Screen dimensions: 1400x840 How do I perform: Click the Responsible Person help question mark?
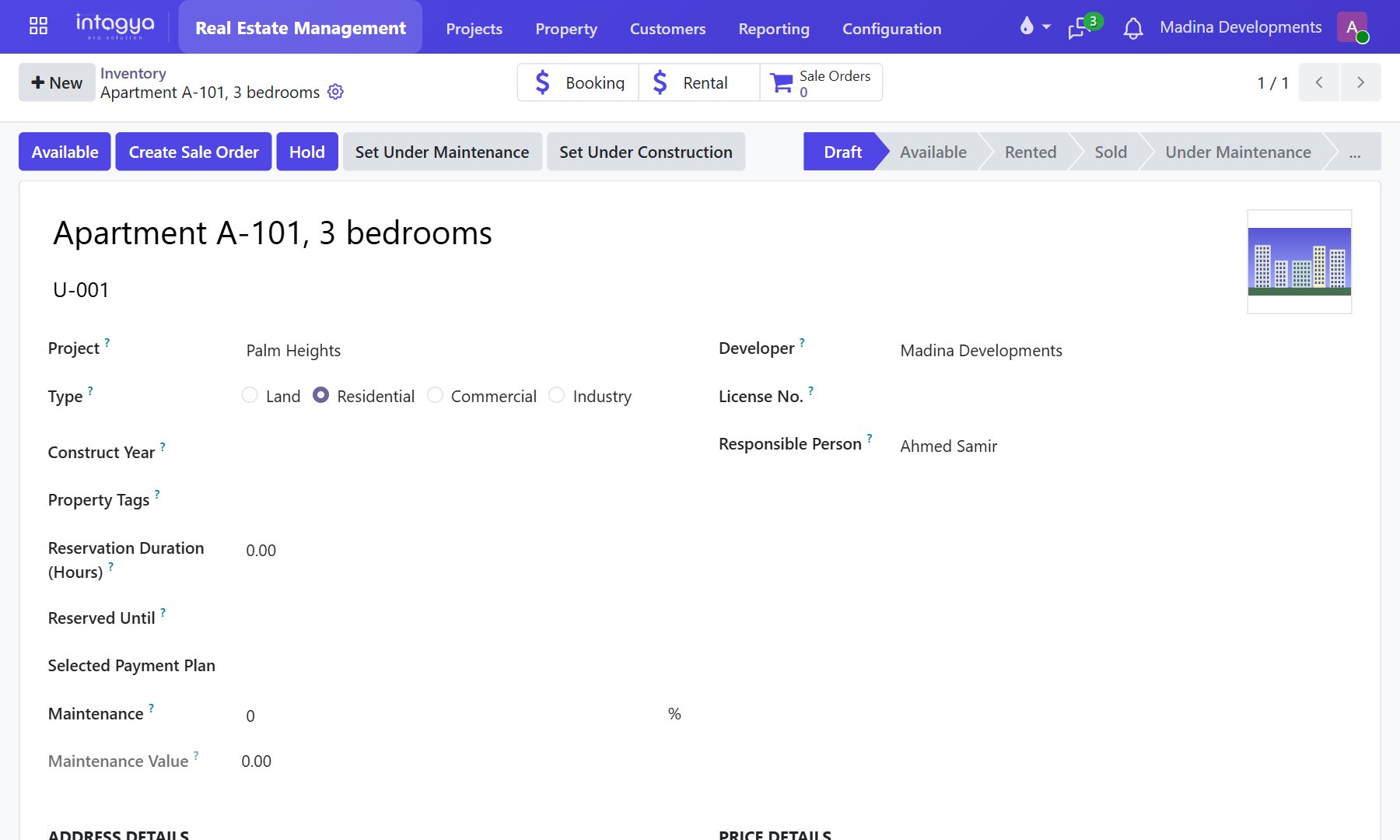[x=870, y=438]
